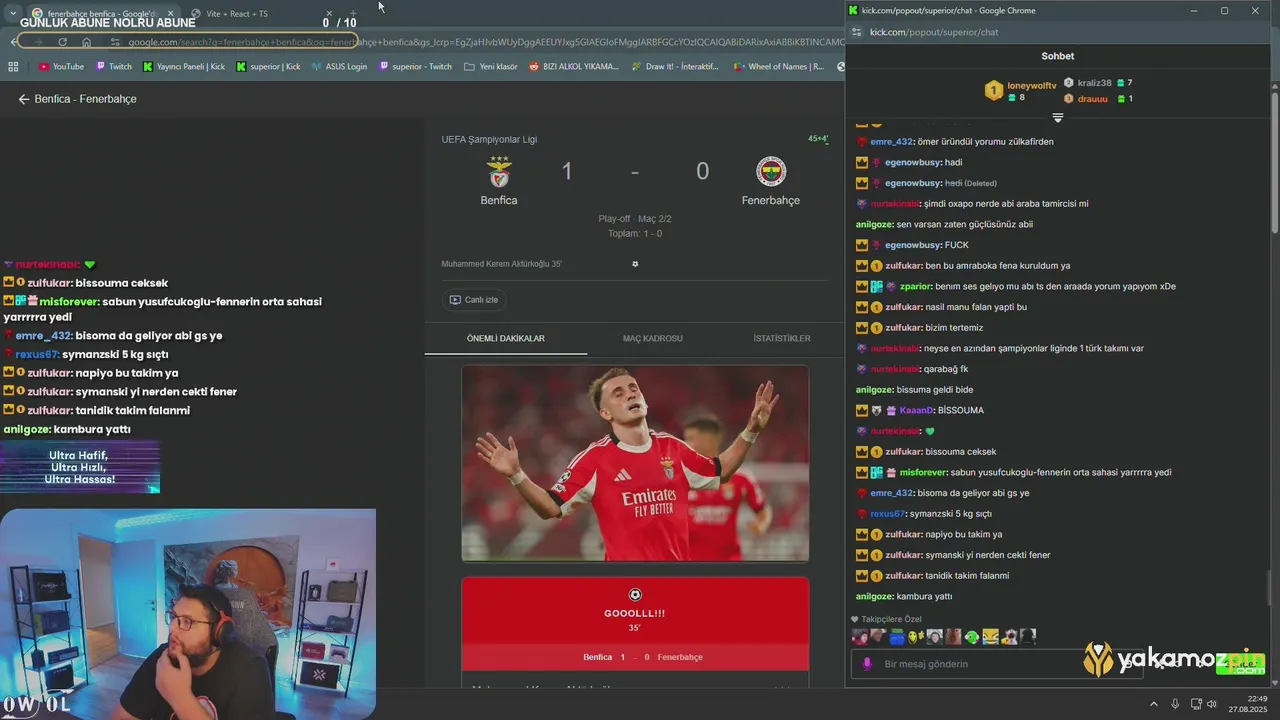Screen dimensions: 1280x720
Task: Open the BIZI ALKOL YIKAMA bookmark
Action: pos(574,67)
